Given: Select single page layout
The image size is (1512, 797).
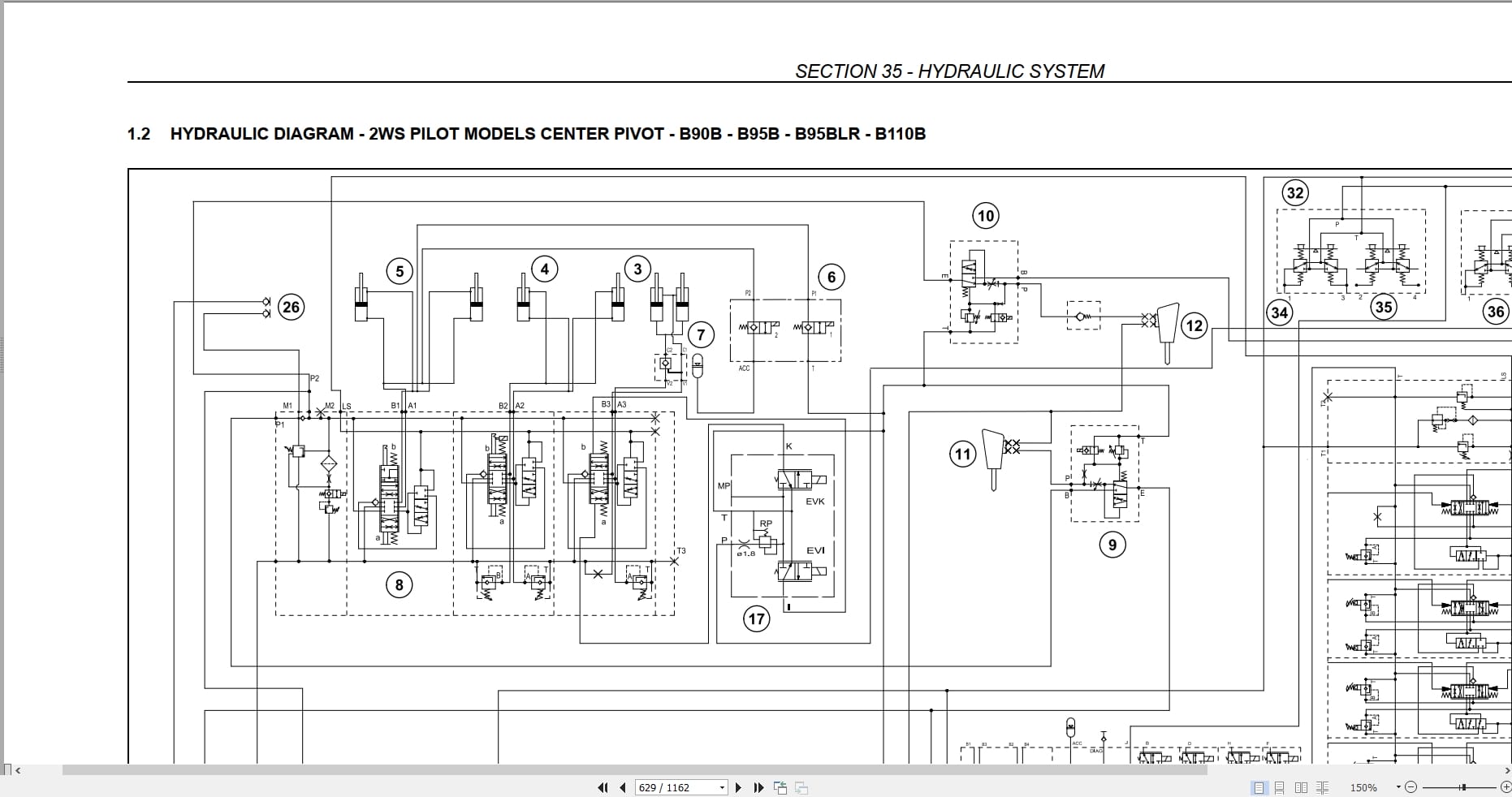Looking at the screenshot, I should [1259, 787].
